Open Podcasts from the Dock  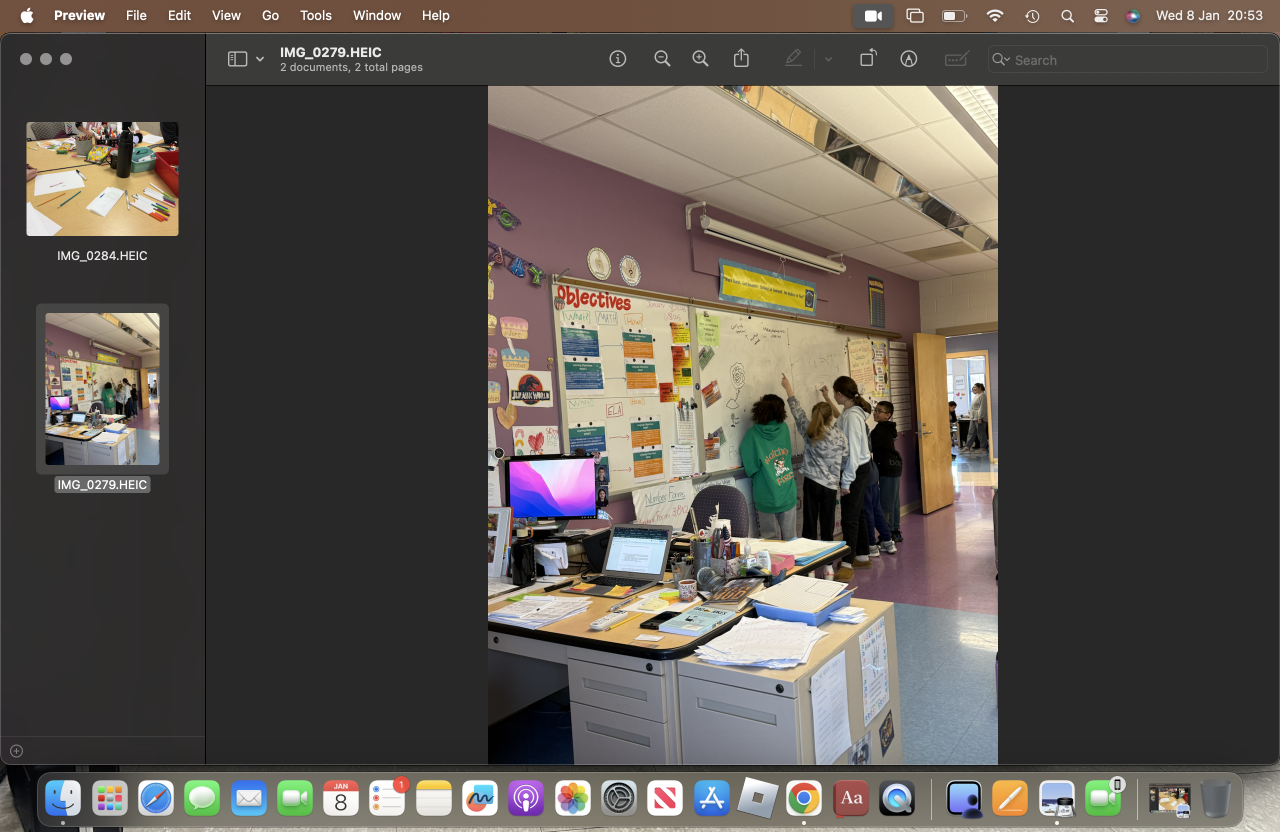tap(526, 798)
